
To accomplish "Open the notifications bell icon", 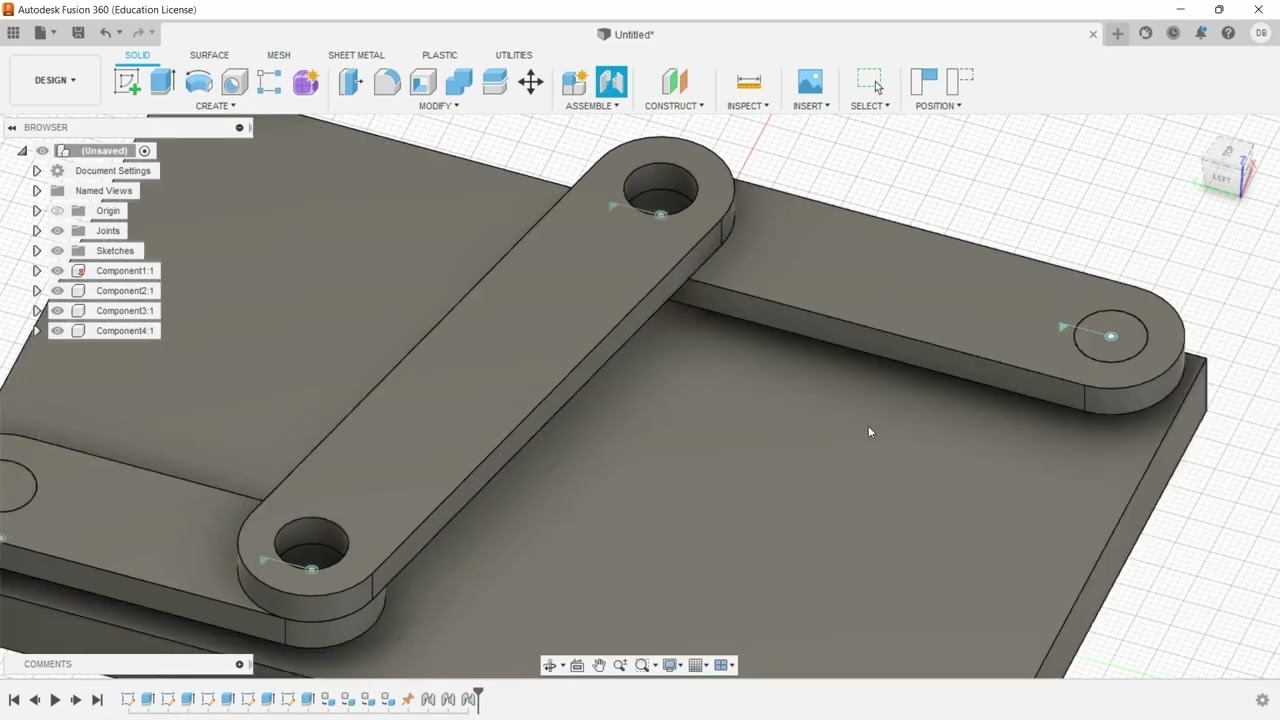I will pyautogui.click(x=1201, y=33).
